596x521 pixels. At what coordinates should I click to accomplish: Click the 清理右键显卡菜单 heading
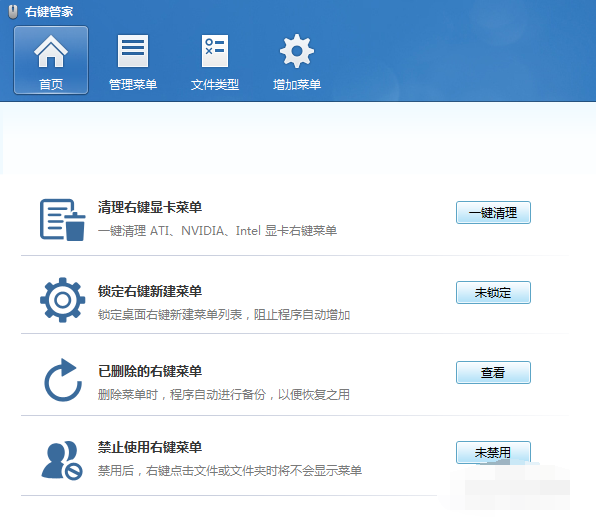click(150, 207)
